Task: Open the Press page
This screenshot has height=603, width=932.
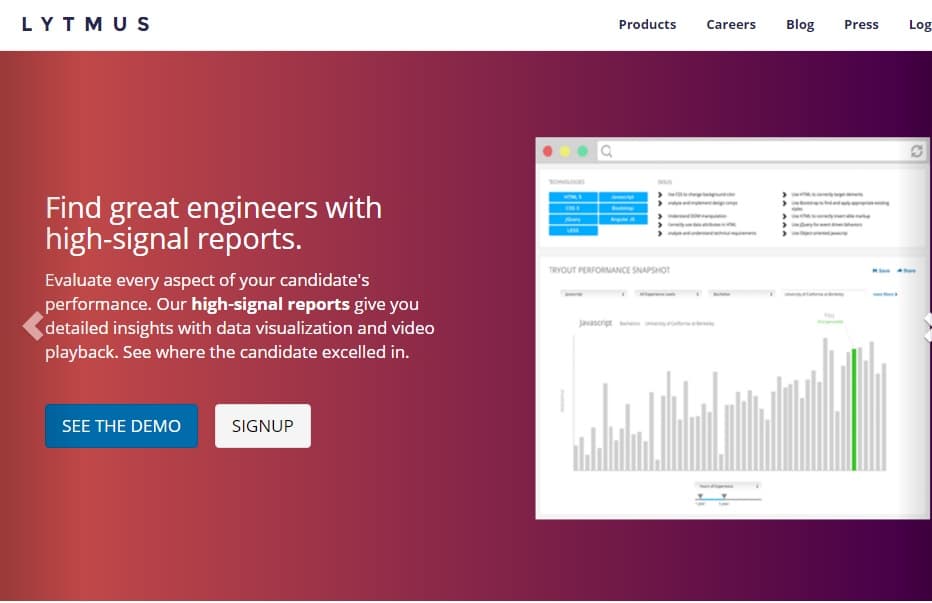Action: [861, 24]
